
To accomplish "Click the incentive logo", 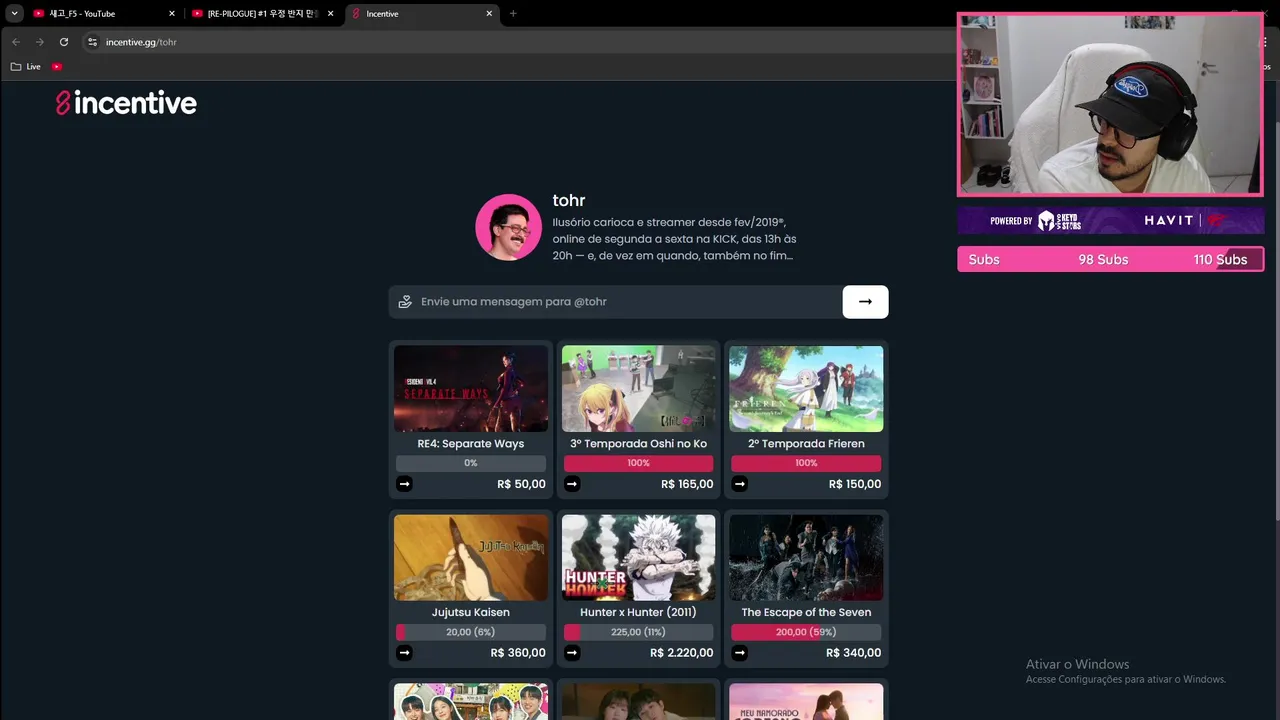I will pyautogui.click(x=126, y=103).
